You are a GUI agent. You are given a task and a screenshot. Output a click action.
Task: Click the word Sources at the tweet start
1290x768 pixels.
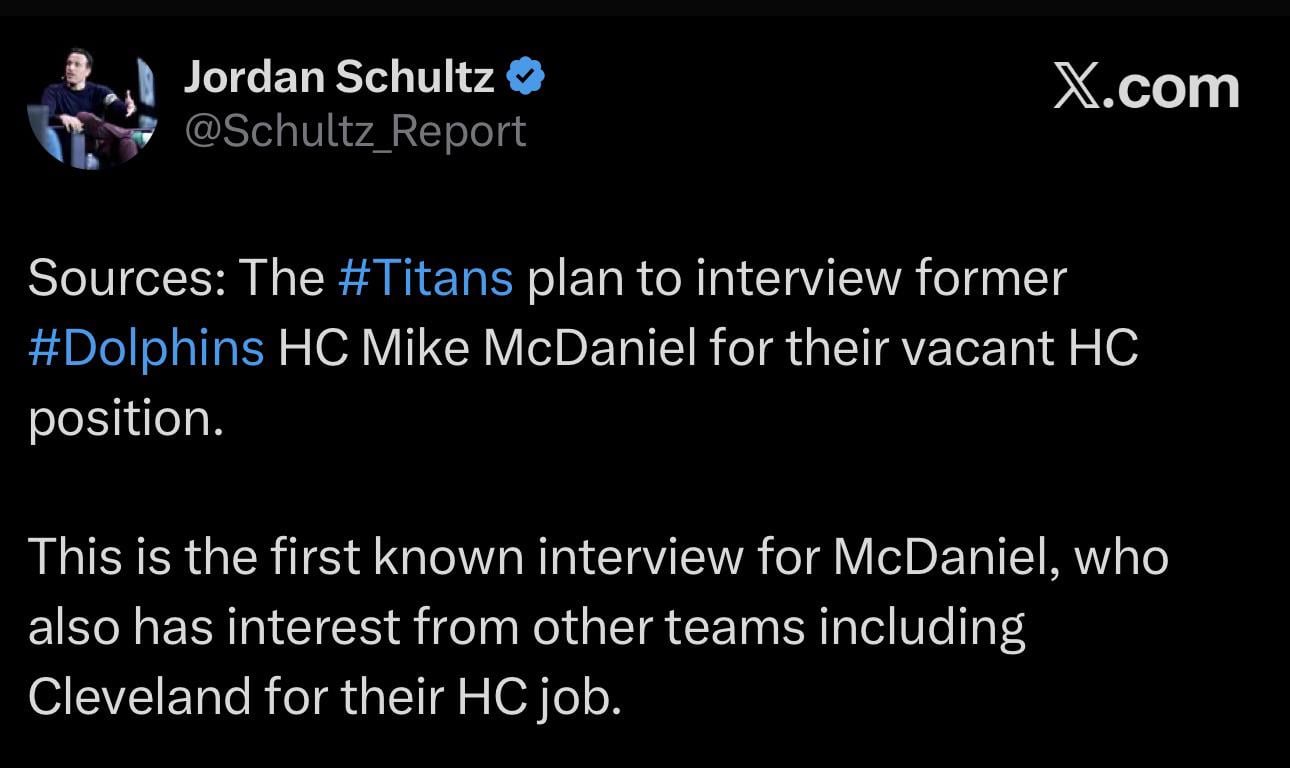[110, 278]
